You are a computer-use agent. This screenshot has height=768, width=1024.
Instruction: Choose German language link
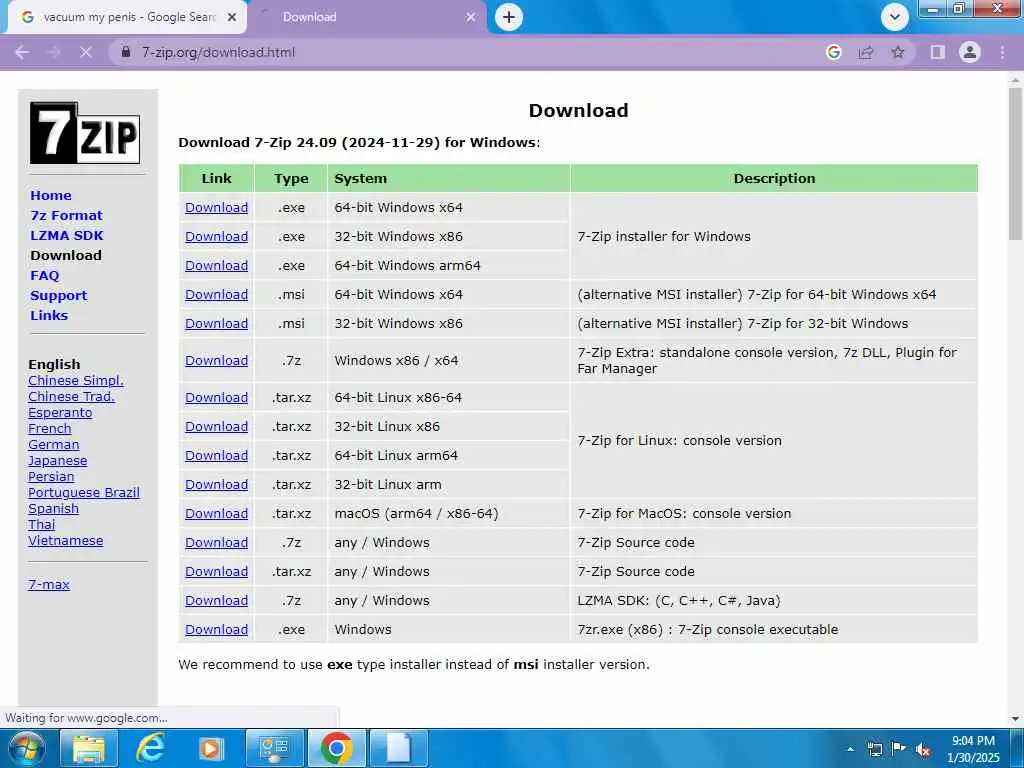pyautogui.click(x=54, y=445)
